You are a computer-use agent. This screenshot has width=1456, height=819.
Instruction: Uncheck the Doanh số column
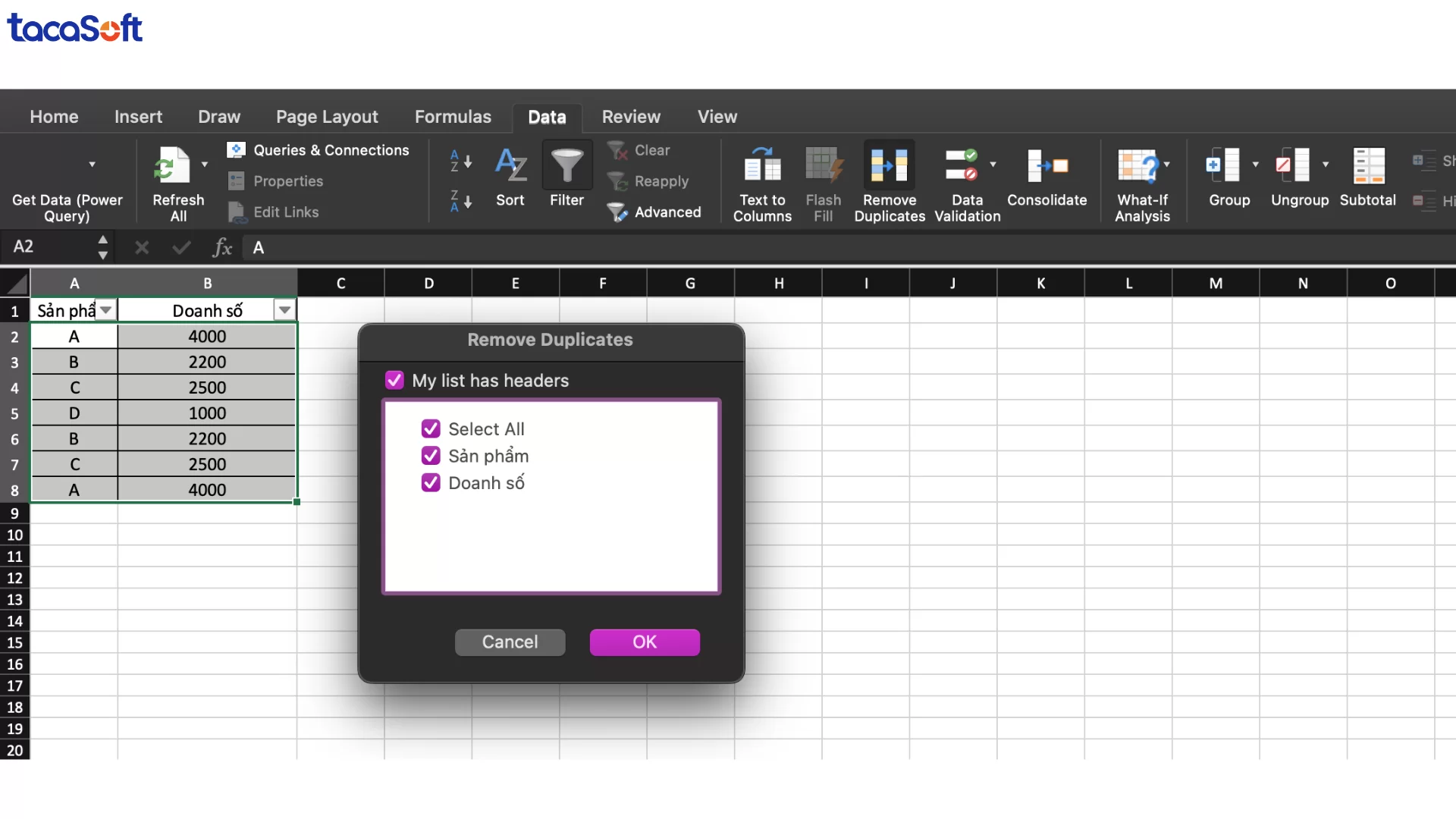click(x=431, y=482)
